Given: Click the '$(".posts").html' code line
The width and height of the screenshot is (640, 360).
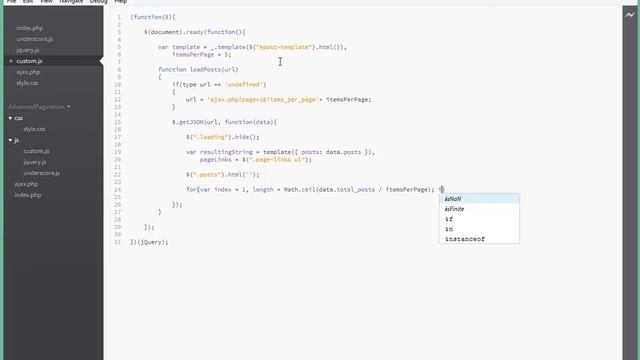Looking at the screenshot, I should [222, 175].
